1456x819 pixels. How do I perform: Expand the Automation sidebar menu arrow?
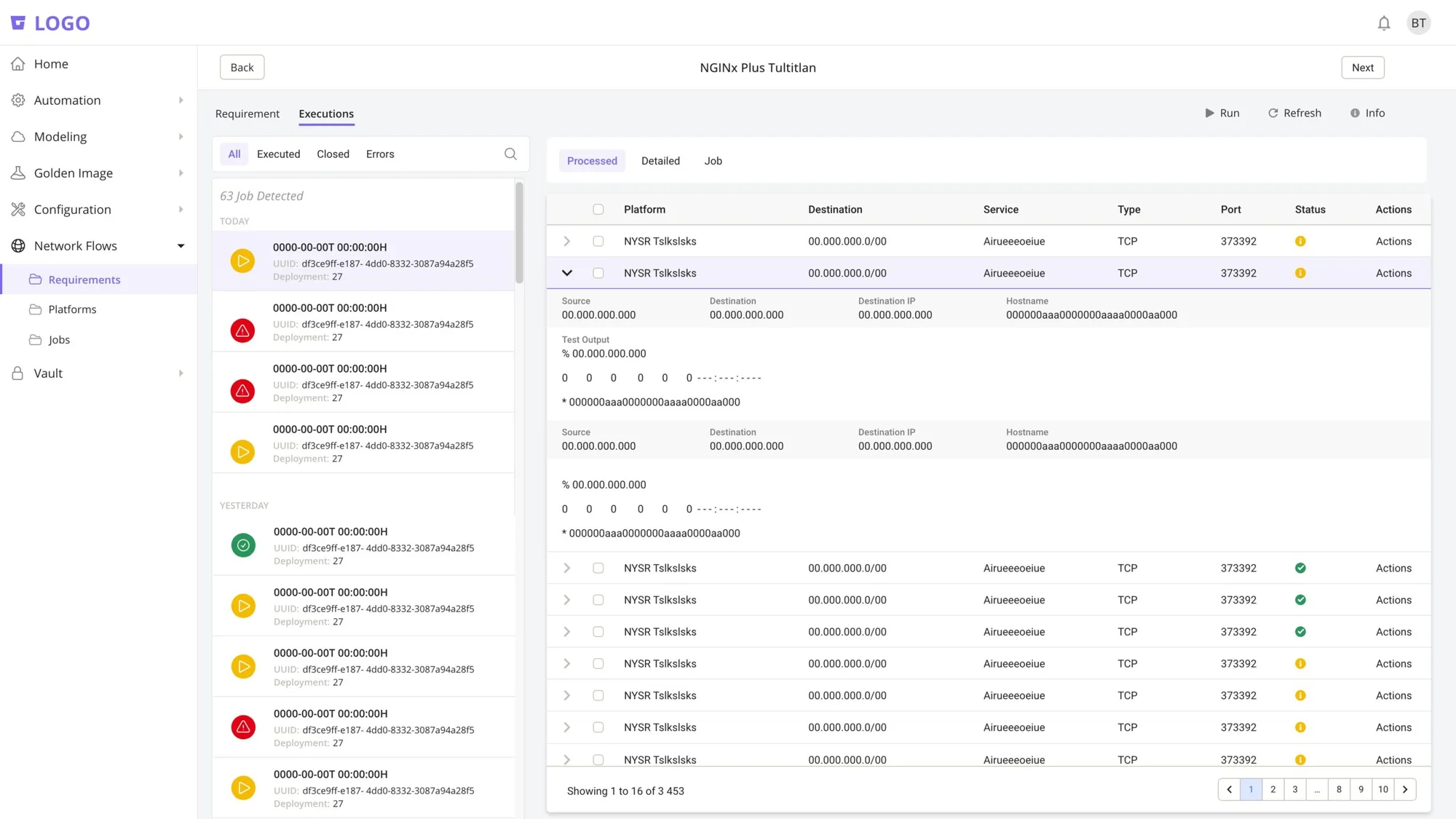pos(181,100)
